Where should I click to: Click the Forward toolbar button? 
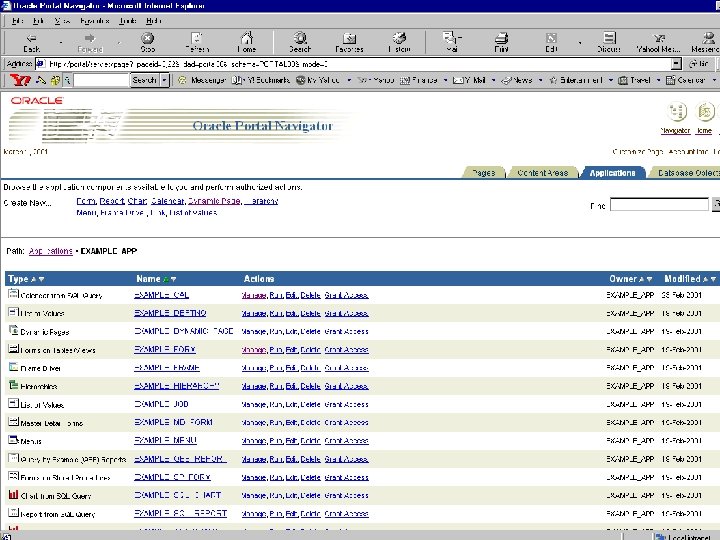pyautogui.click(x=90, y=42)
